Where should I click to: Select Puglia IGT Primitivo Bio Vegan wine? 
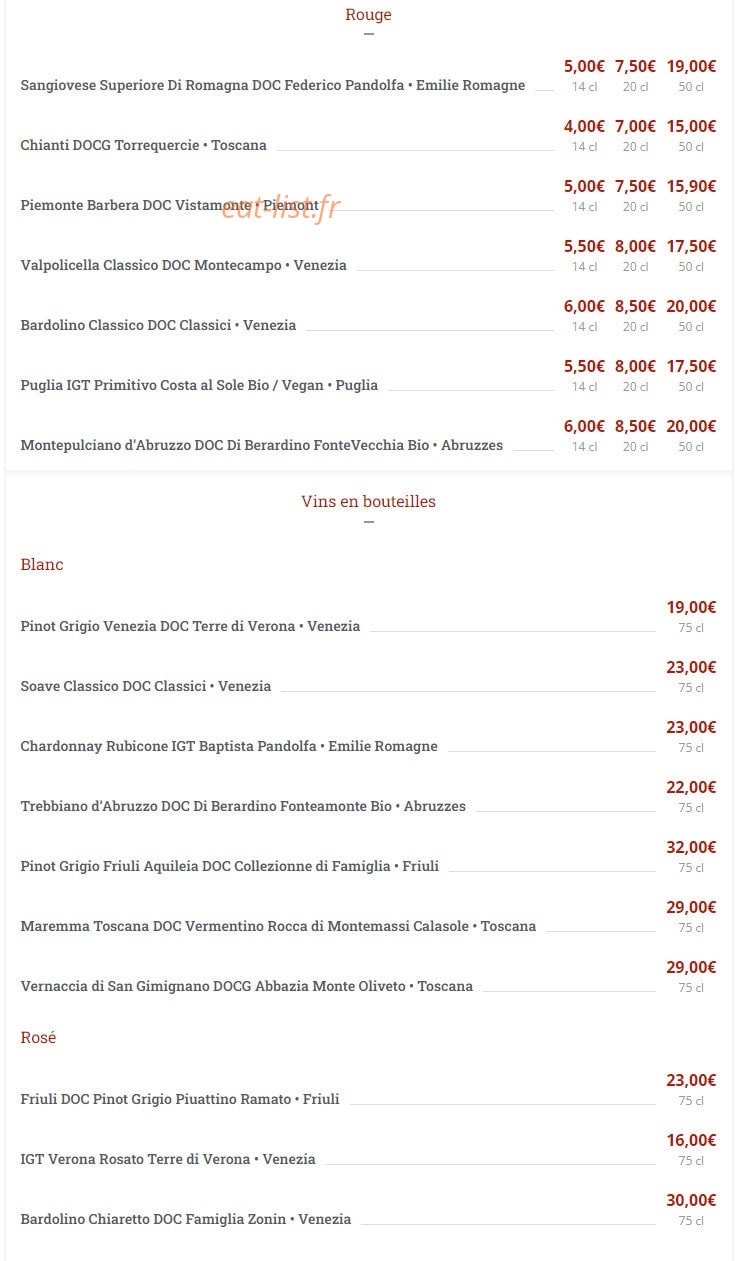tap(199, 385)
